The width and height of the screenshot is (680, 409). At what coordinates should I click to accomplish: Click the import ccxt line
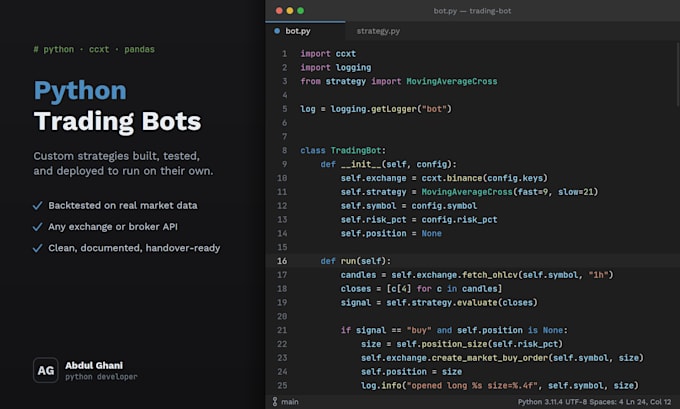328,53
